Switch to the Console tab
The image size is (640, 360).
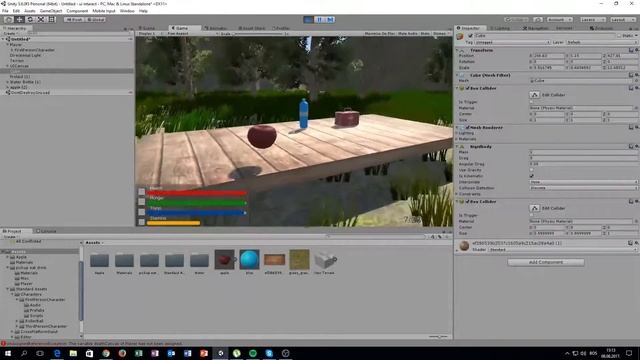coord(47,231)
